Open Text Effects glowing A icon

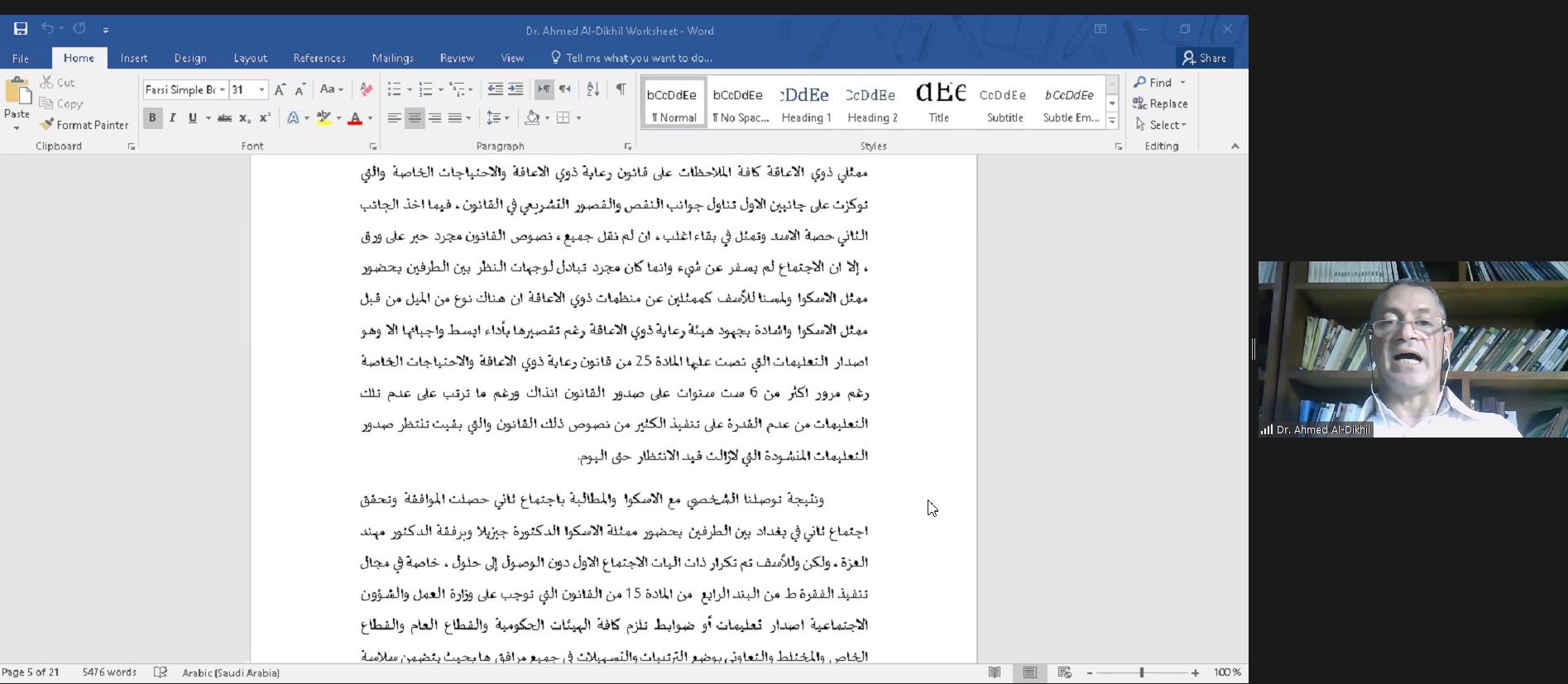click(x=293, y=118)
